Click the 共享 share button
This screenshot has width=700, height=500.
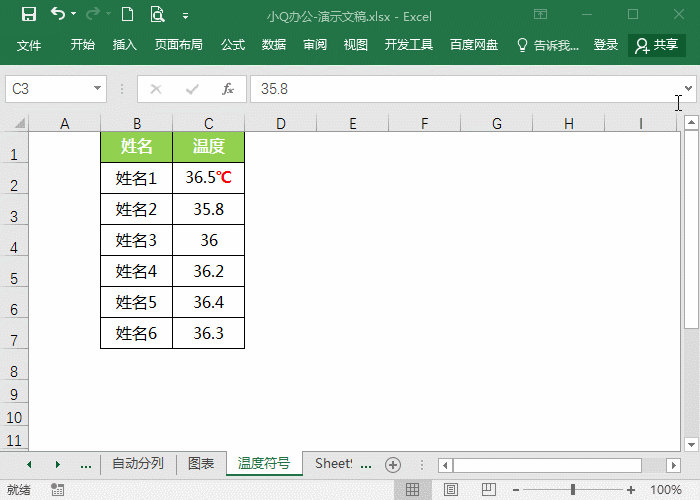pos(657,45)
